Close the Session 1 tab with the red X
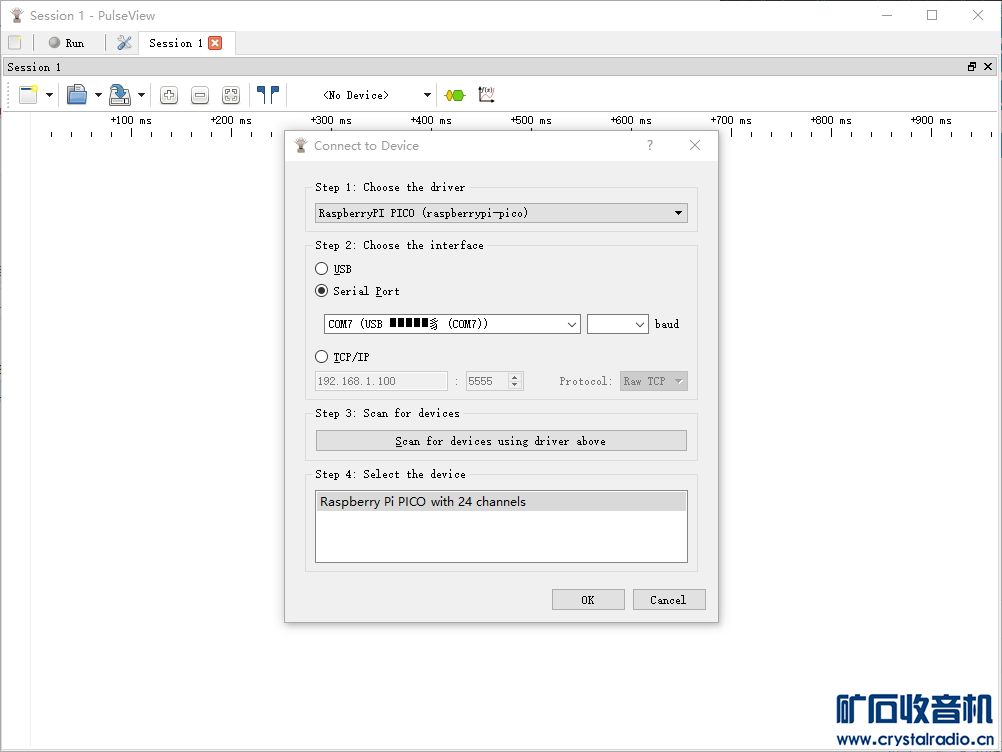 216,43
